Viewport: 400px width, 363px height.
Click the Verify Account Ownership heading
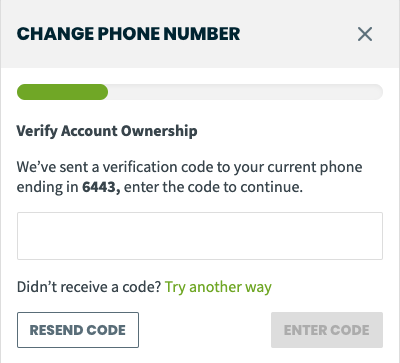coord(107,131)
